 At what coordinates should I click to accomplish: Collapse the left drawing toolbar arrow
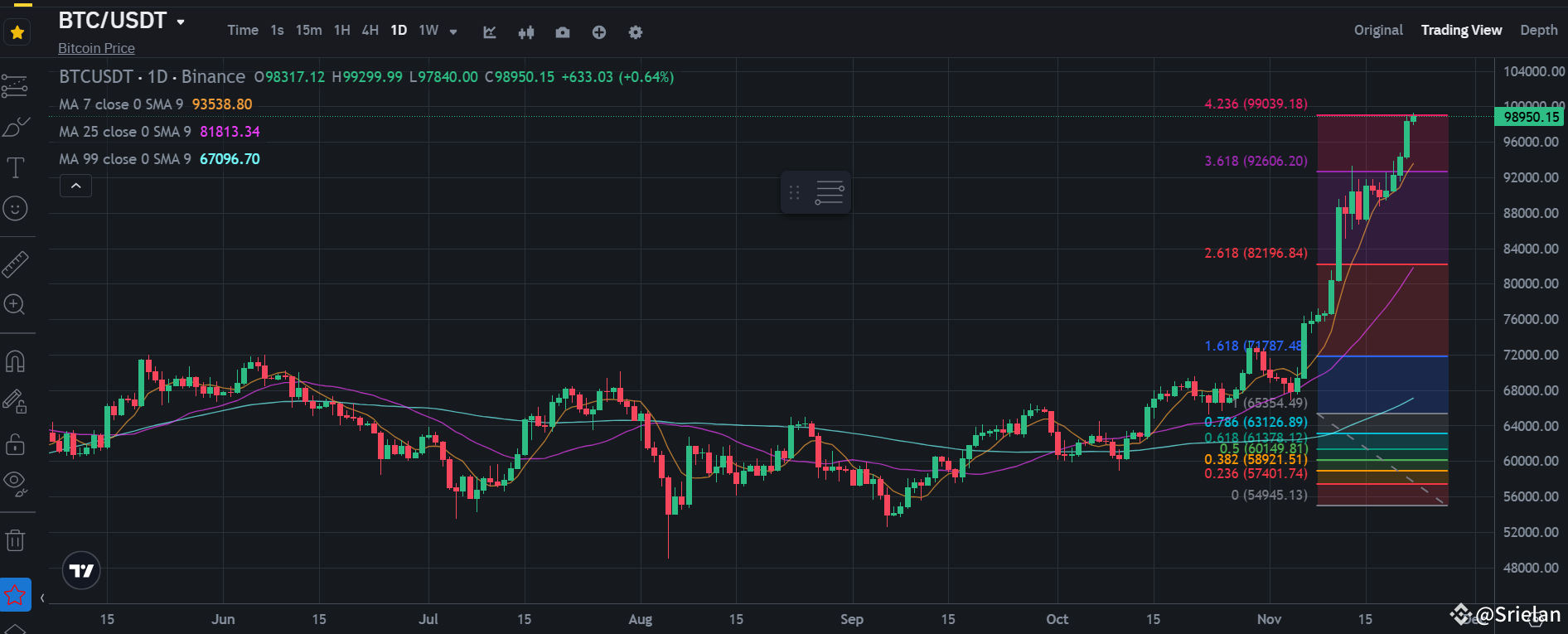tap(42, 598)
